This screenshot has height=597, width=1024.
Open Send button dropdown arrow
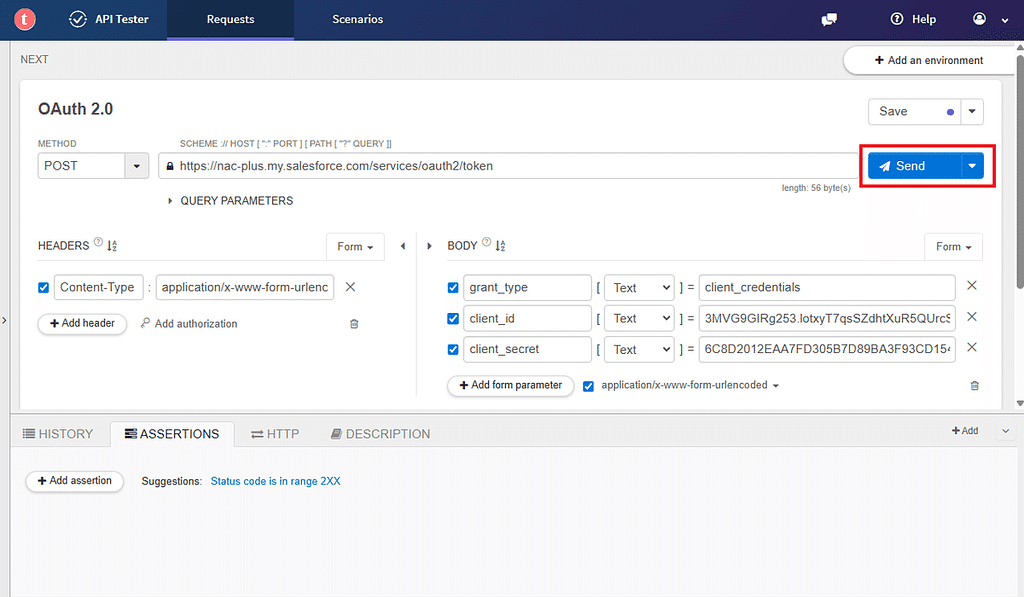click(972, 166)
